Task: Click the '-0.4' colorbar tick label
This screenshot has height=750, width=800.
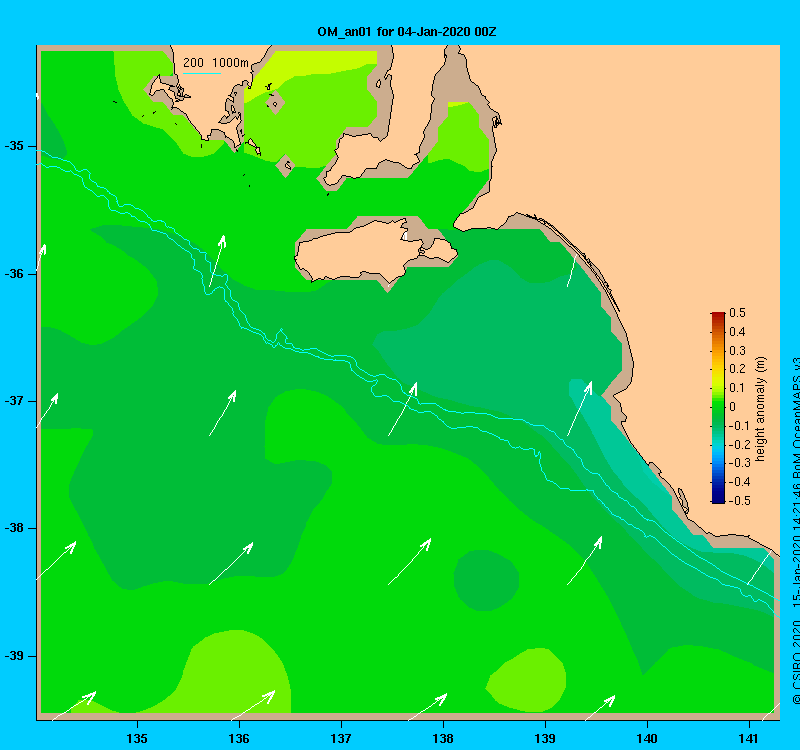Action: (x=739, y=482)
